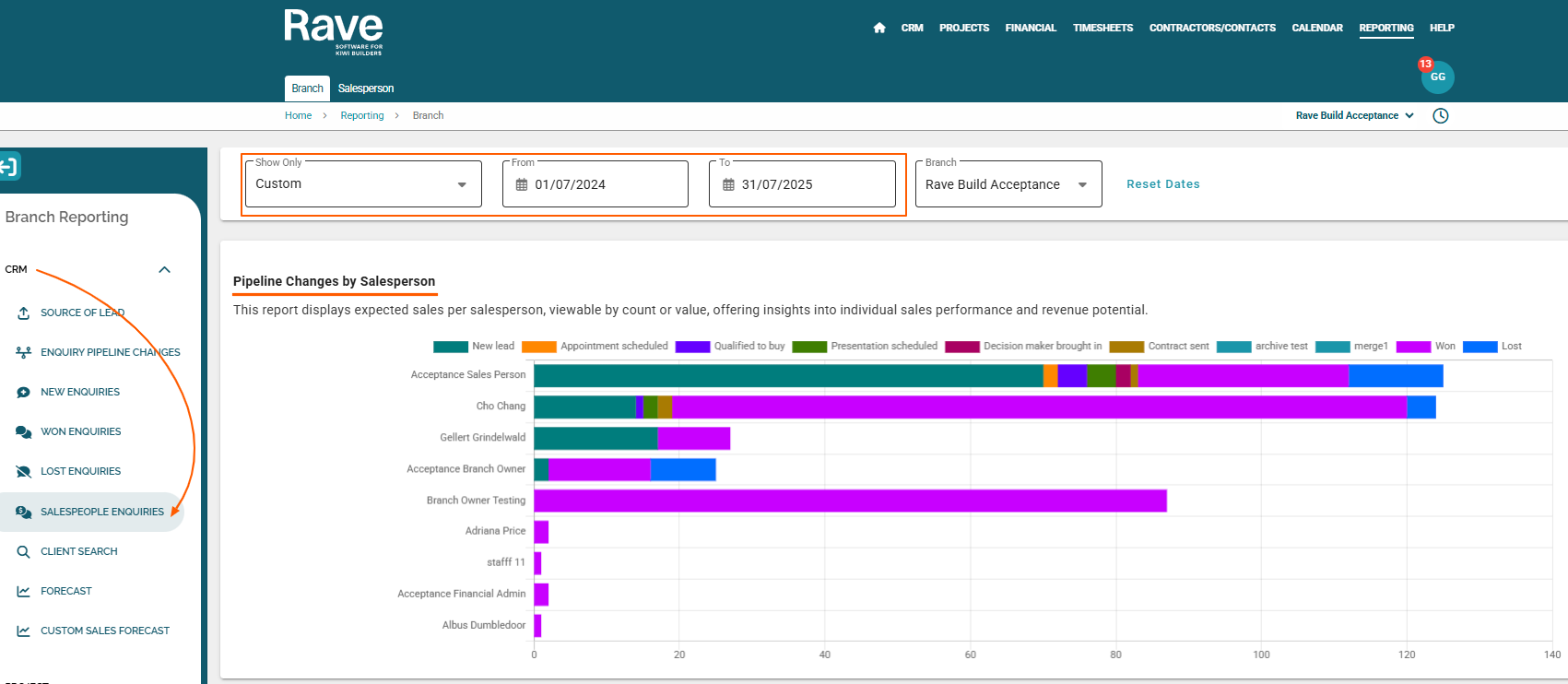
Task: Go to the Home icon in the top navigation
Action: pos(879,28)
